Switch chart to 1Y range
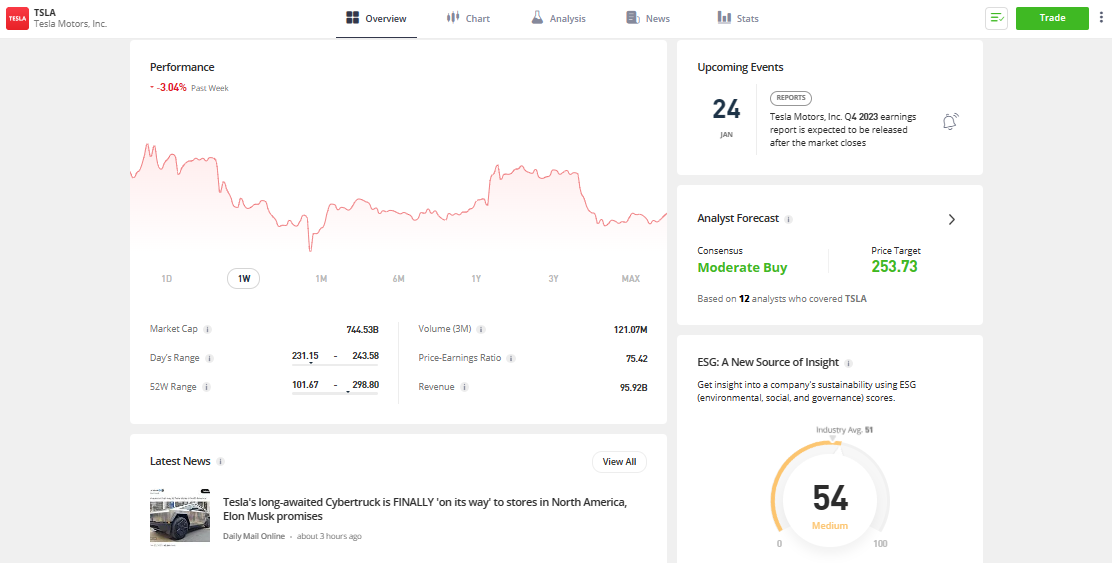 476,278
